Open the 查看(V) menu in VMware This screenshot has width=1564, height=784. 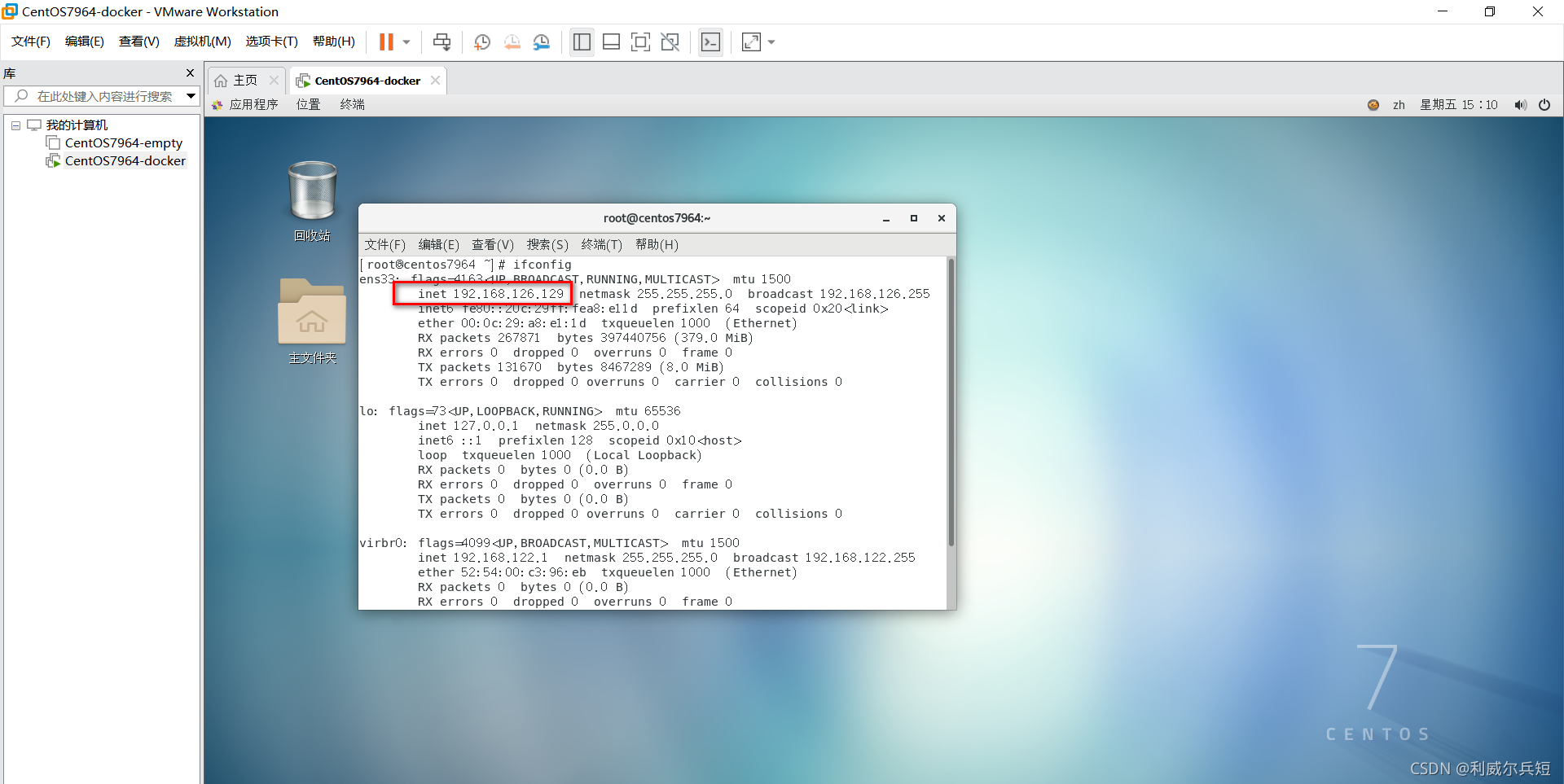pyautogui.click(x=139, y=42)
